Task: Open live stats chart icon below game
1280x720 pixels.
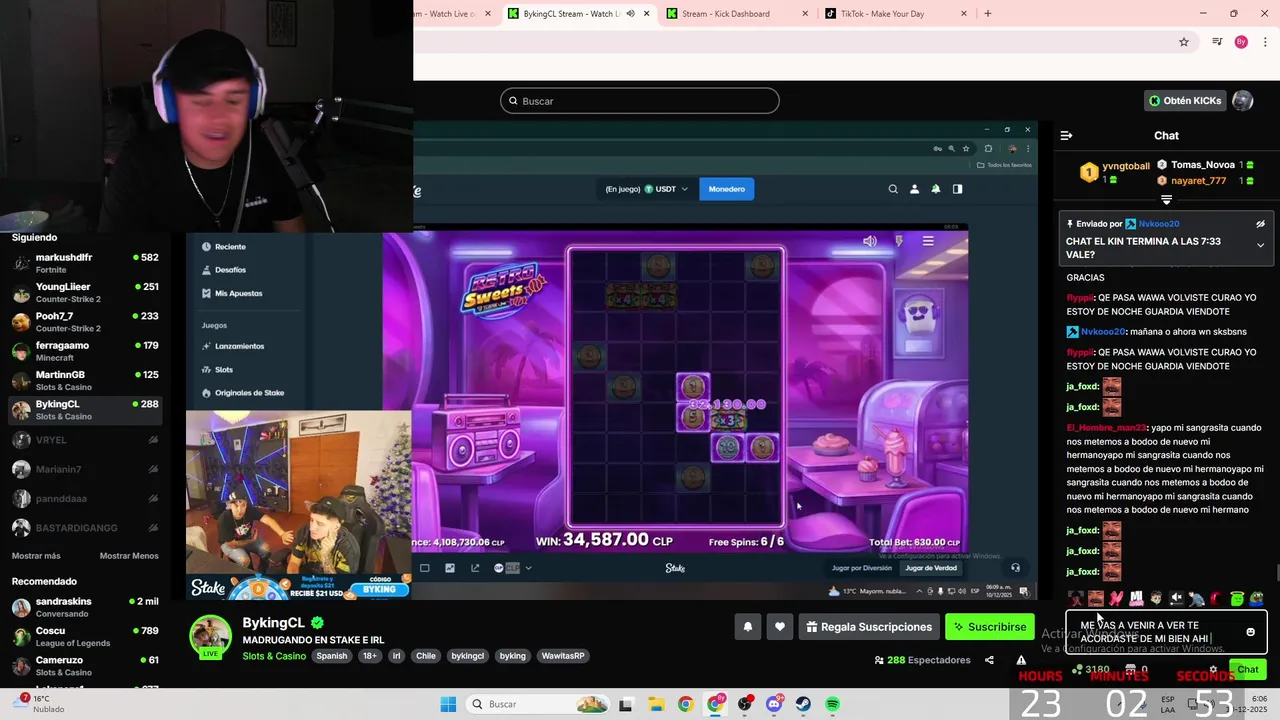Action: click(x=450, y=568)
